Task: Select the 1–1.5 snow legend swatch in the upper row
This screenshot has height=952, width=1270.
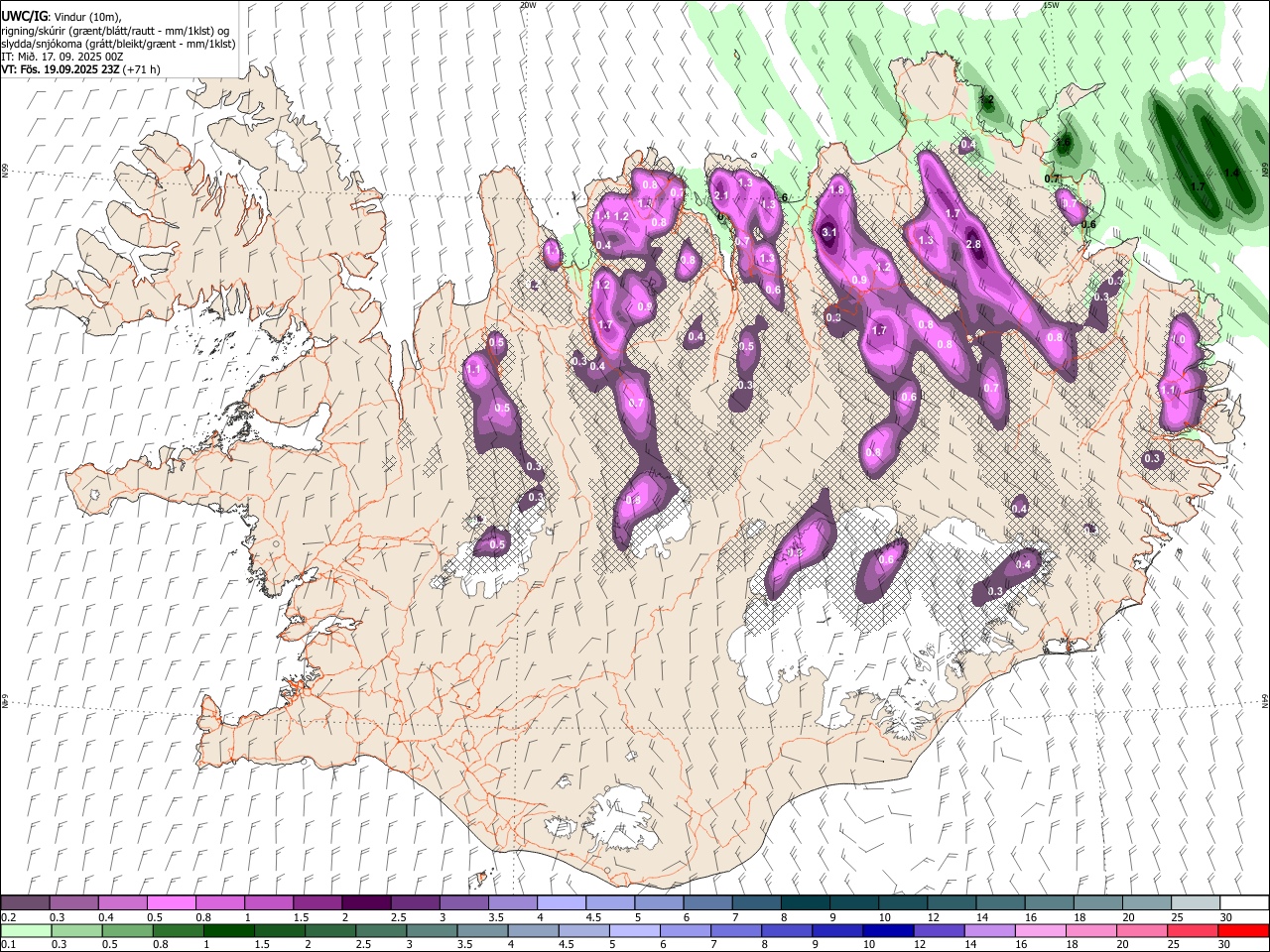Action: pos(268,902)
